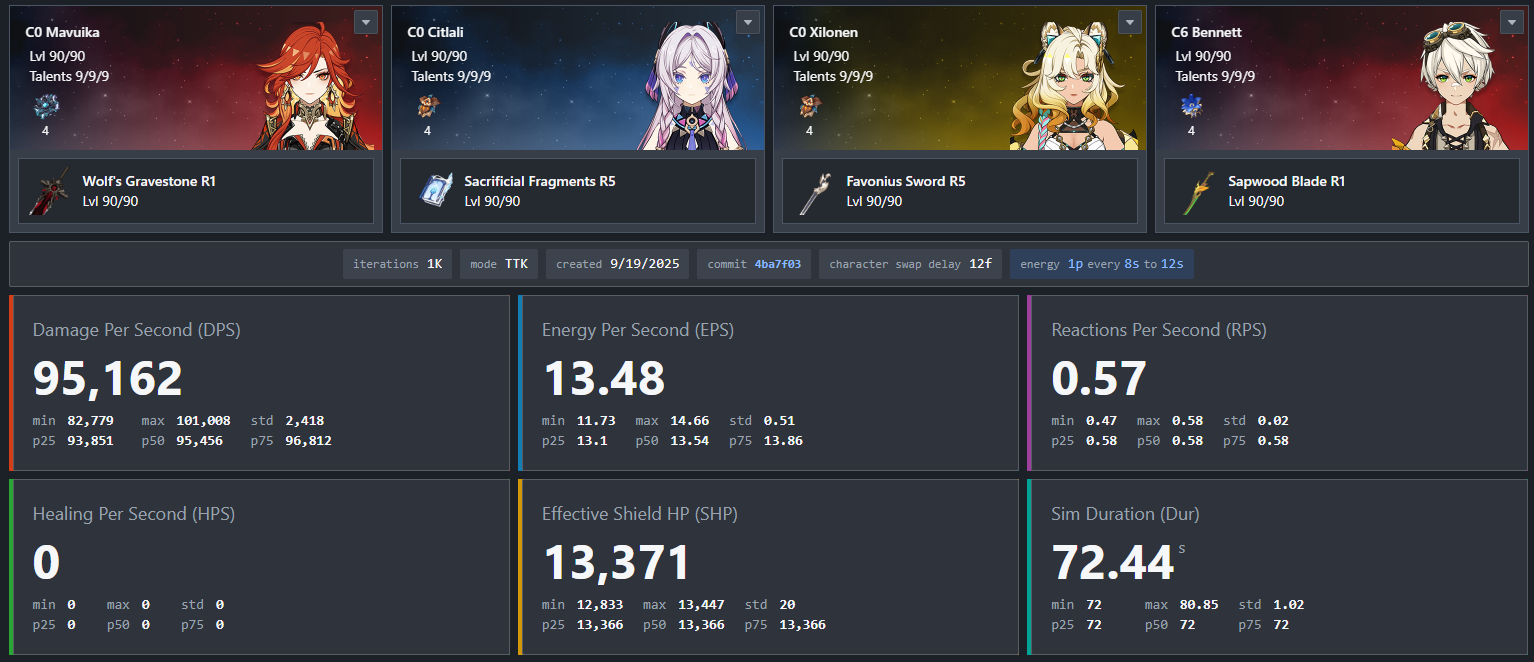The image size is (1534, 662).
Task: Click energy 1p every 8s tag
Action: [1101, 264]
